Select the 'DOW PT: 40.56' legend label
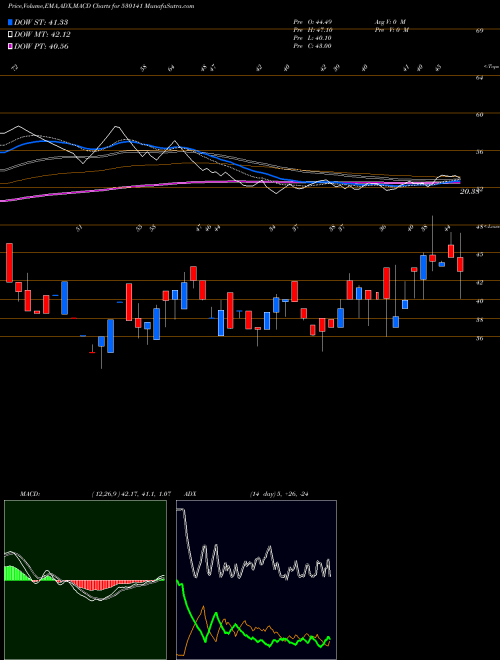Screen dimensions: 500x660 click(x=41, y=46)
